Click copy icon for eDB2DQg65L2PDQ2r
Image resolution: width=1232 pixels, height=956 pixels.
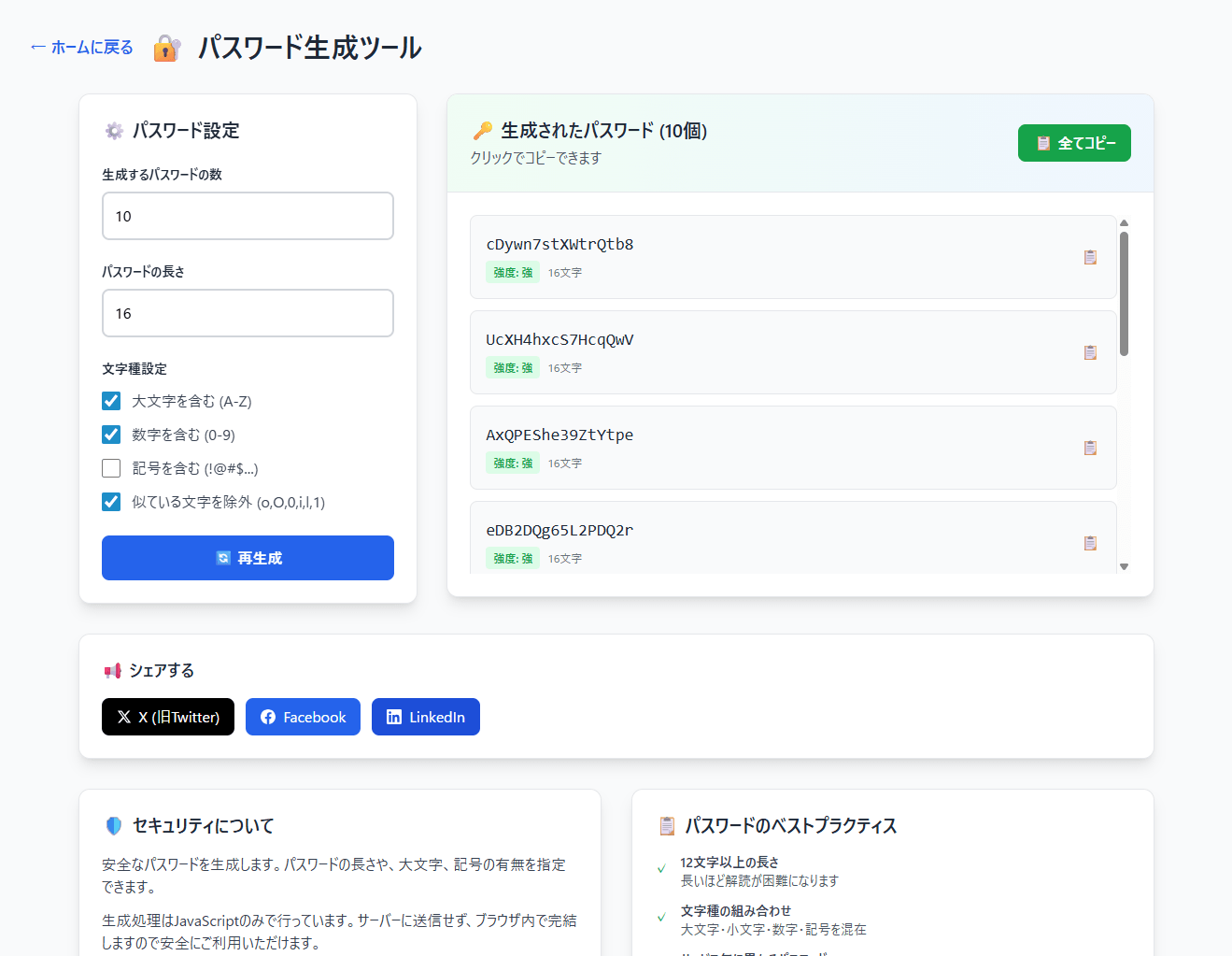click(1089, 543)
